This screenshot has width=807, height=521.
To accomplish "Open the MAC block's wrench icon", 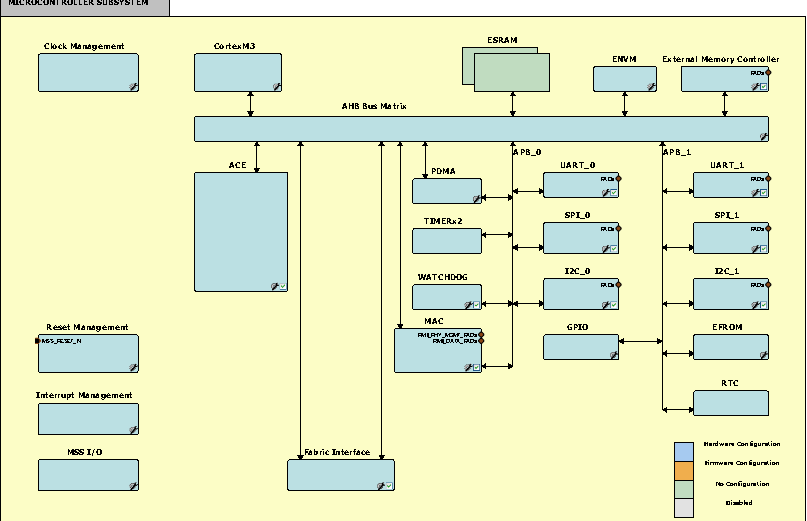I will (466, 367).
